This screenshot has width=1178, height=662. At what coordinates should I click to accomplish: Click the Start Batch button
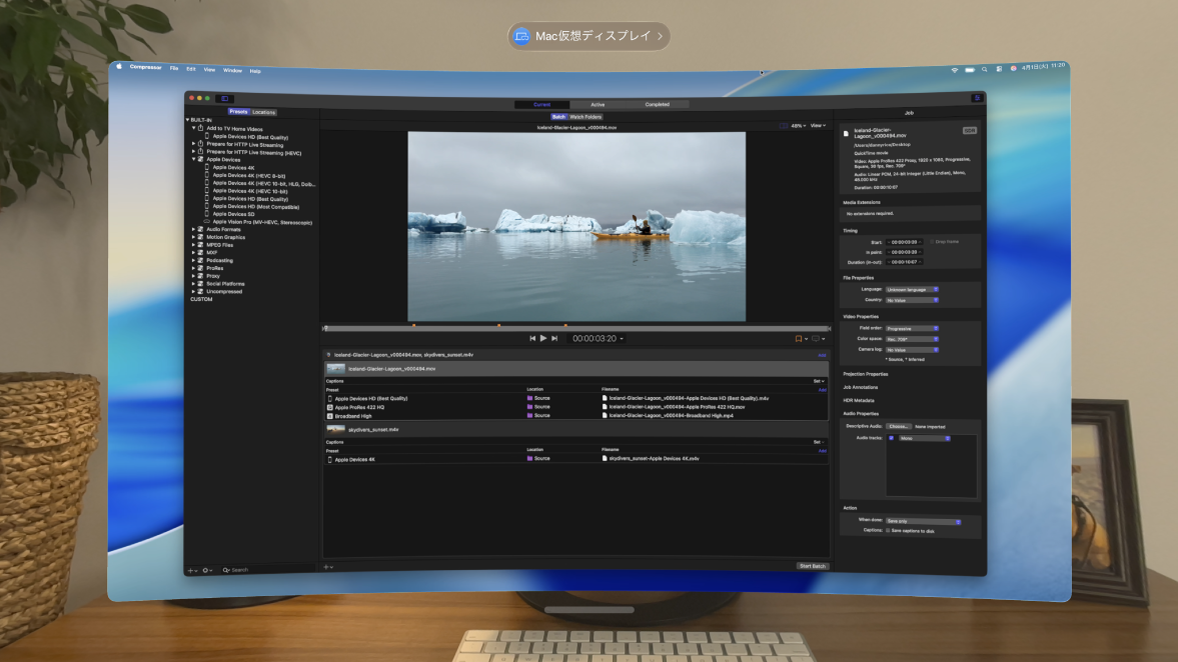tap(812, 566)
